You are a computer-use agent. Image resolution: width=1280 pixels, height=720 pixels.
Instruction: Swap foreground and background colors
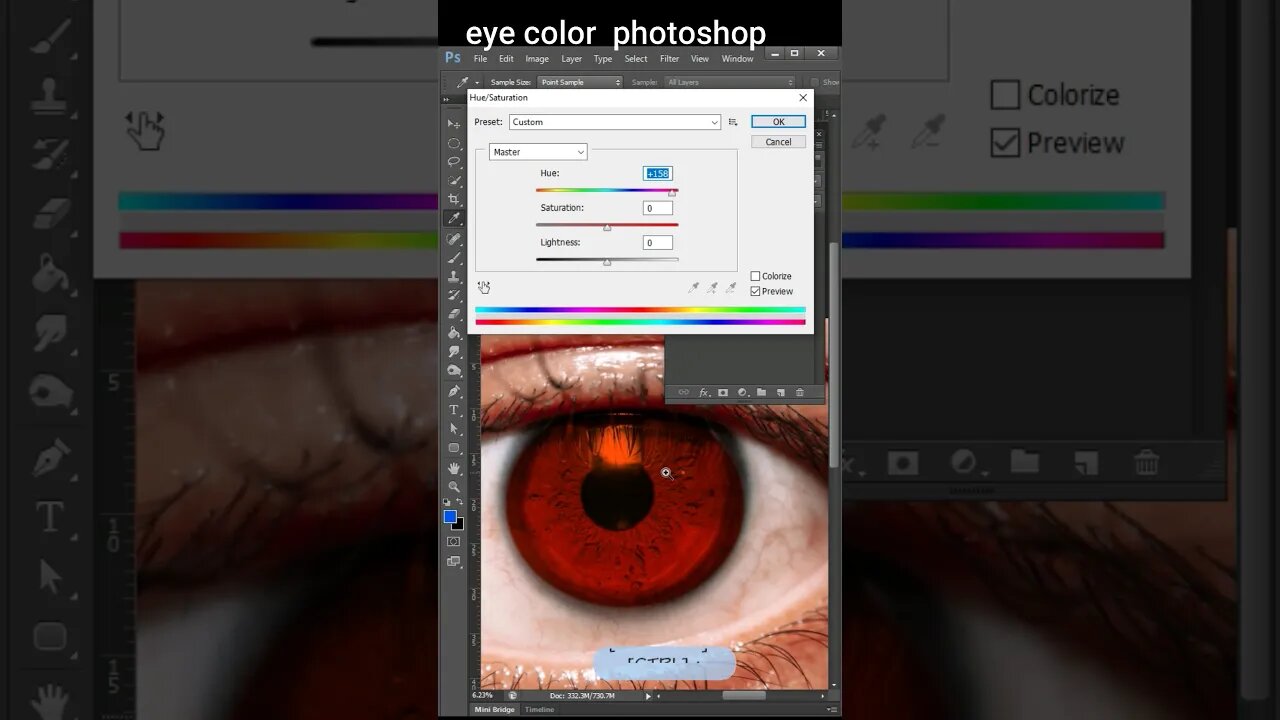[460, 503]
